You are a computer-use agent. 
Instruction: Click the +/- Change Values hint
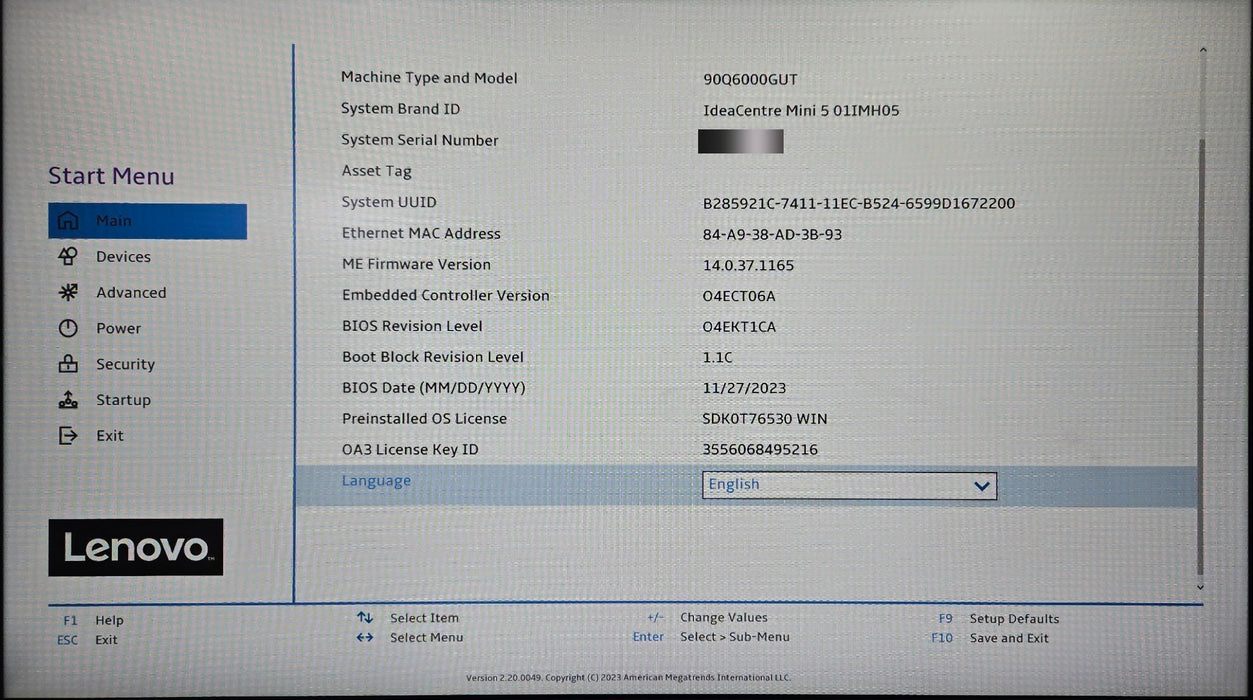tap(708, 618)
